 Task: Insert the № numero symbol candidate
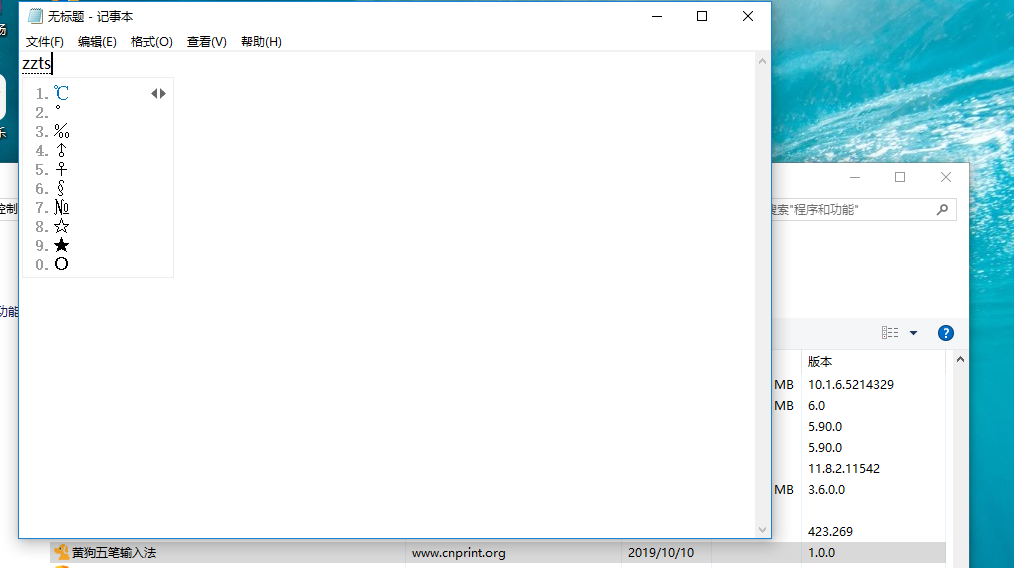pos(61,208)
